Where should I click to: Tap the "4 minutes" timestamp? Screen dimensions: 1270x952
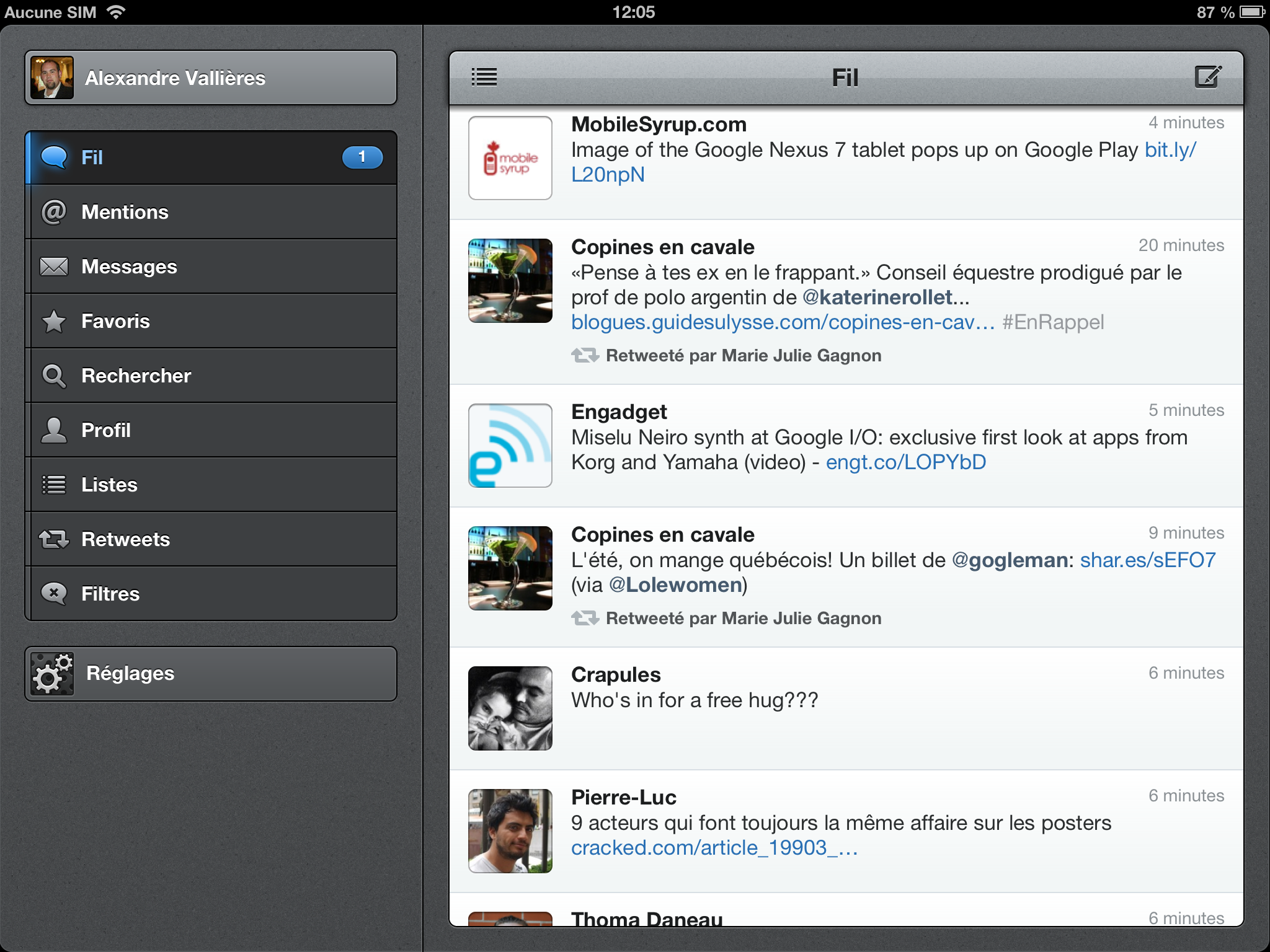click(1186, 123)
